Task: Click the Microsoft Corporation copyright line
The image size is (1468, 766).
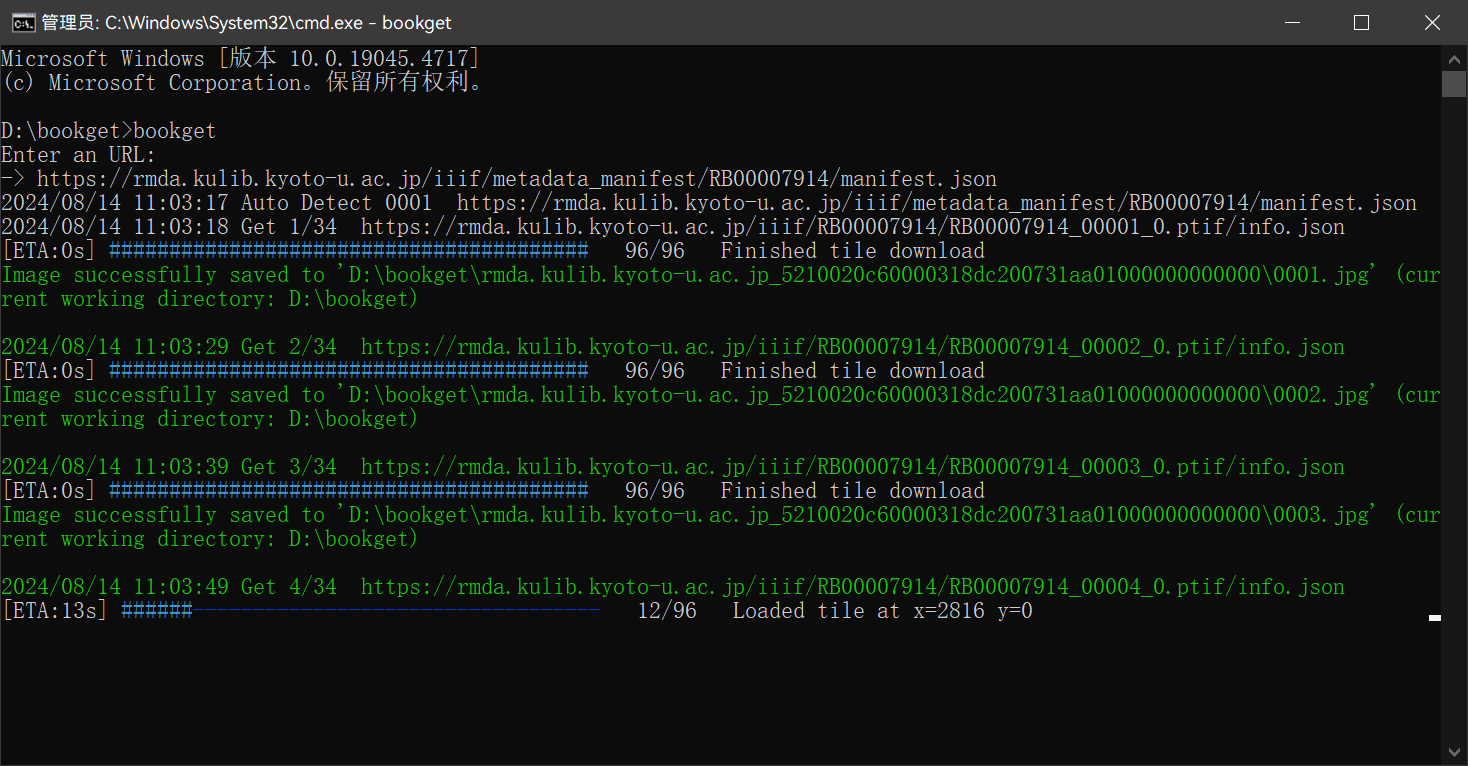Action: pyautogui.click(x=243, y=83)
